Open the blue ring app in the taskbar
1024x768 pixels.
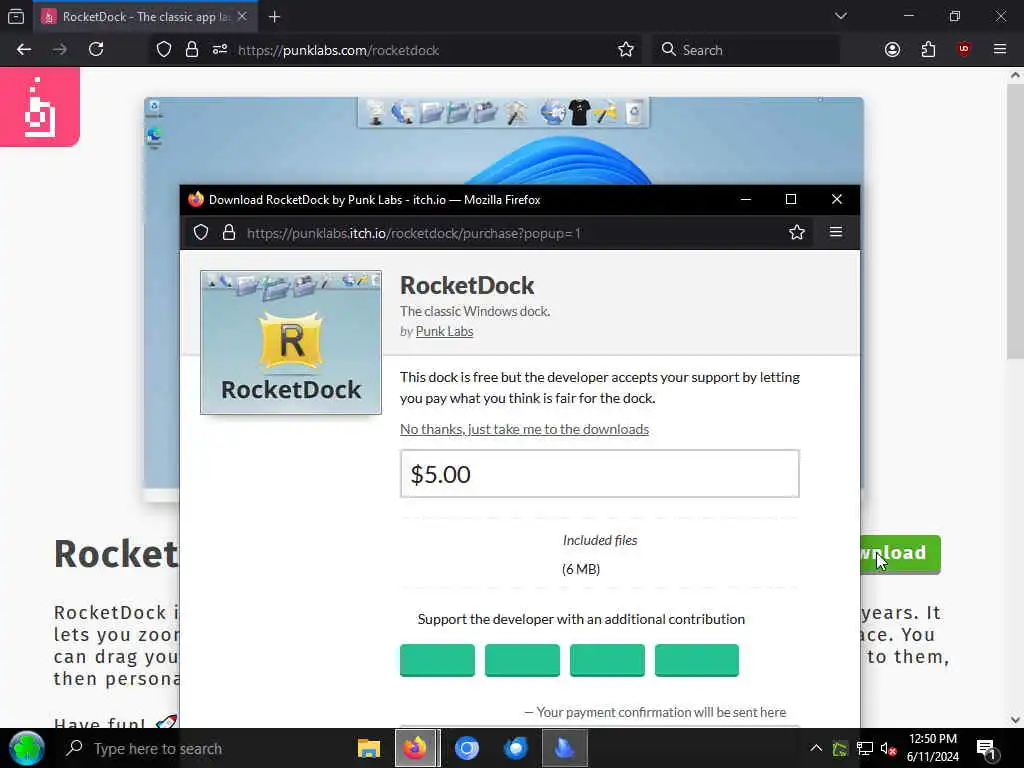(x=466, y=748)
